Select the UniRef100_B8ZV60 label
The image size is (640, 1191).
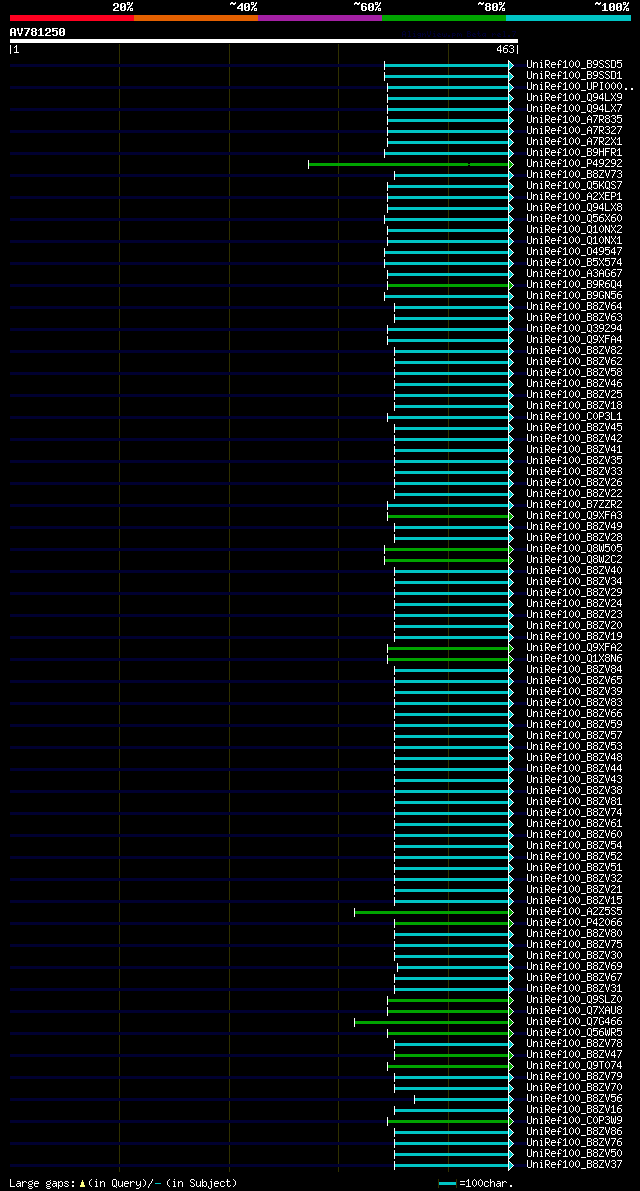[574, 836]
